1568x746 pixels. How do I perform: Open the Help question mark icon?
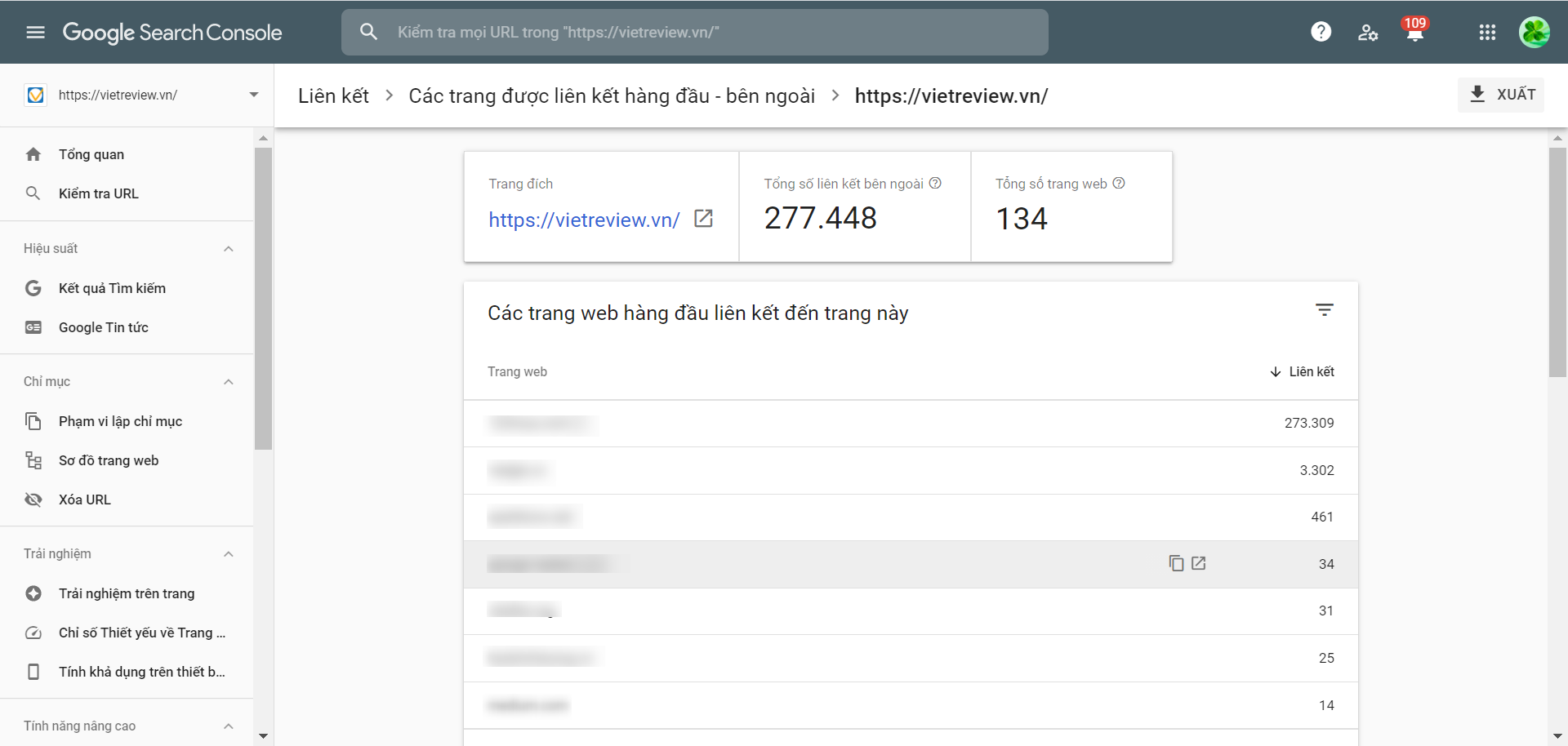(1321, 32)
